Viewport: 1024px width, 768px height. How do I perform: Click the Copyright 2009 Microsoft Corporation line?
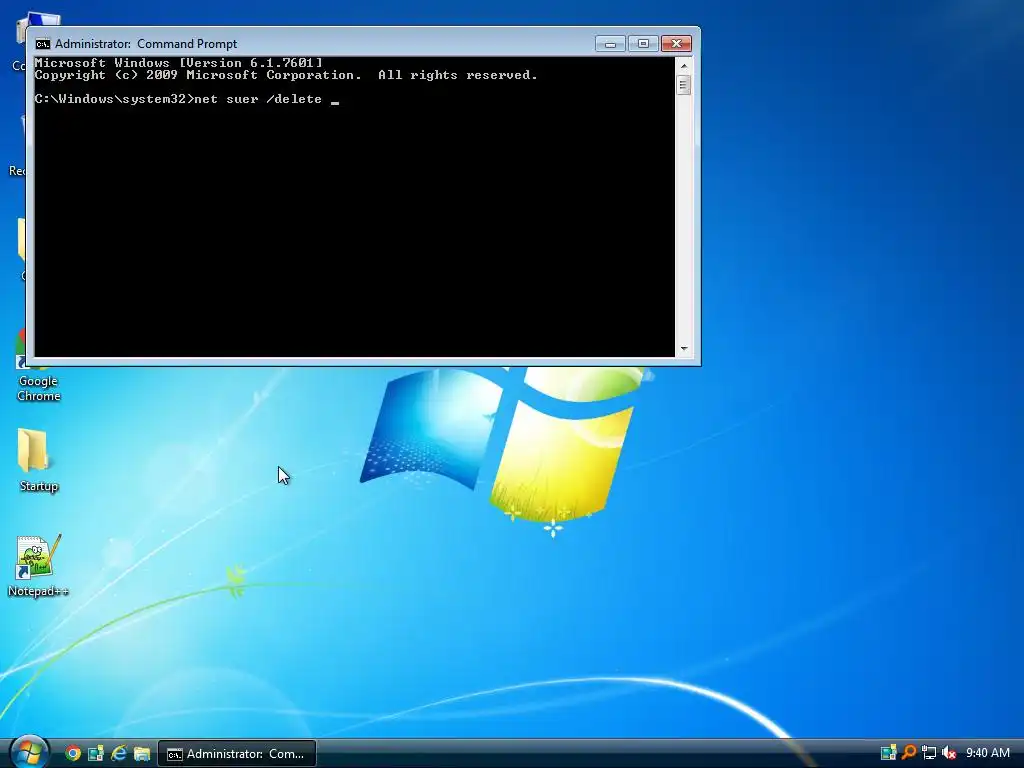click(286, 75)
